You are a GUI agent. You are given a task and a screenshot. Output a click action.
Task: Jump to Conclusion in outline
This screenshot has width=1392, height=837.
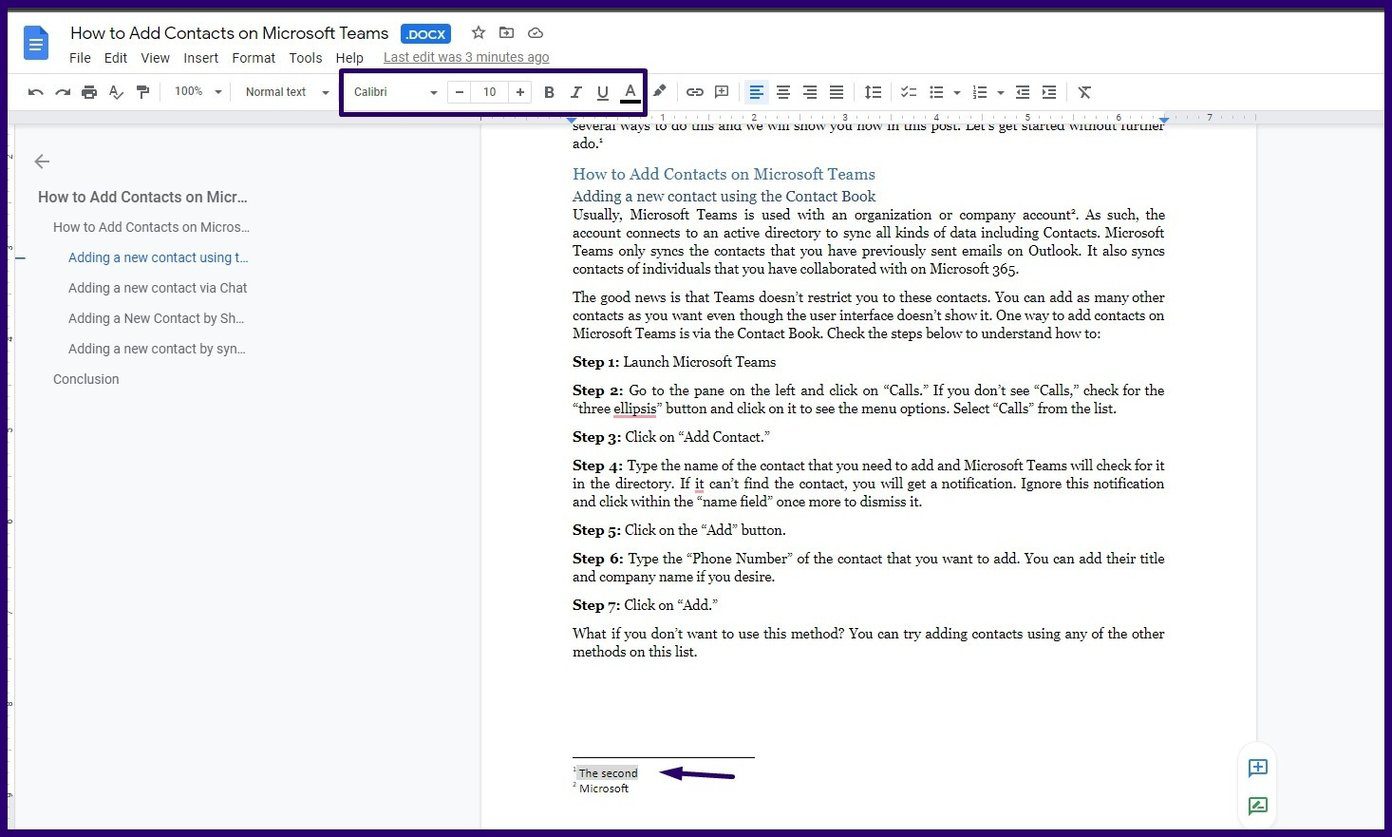pos(86,379)
